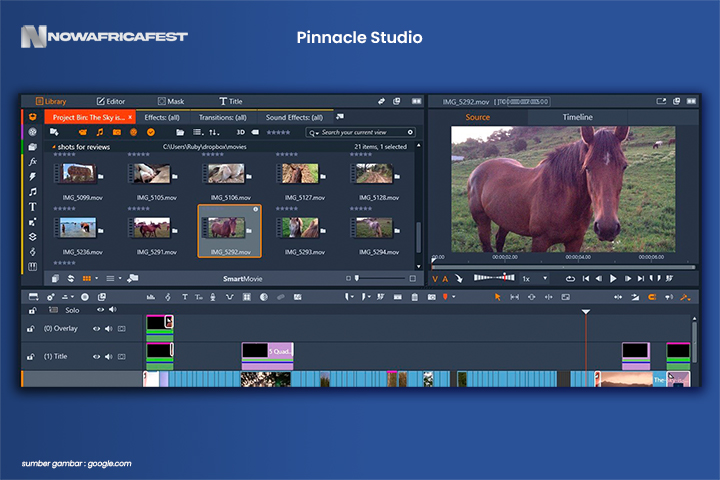Click the Create Title 'T' timeline tool
Image resolution: width=720 pixels, height=480 pixels.
185,297
